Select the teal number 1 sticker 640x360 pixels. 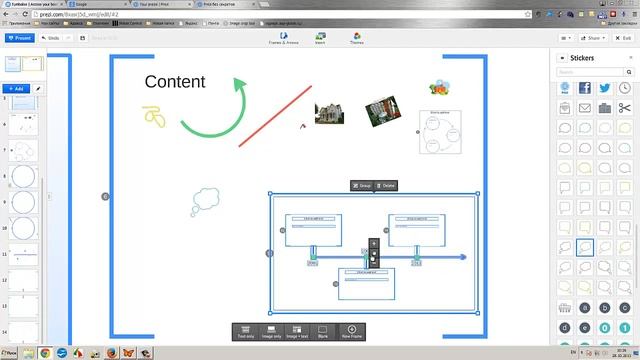624,327
